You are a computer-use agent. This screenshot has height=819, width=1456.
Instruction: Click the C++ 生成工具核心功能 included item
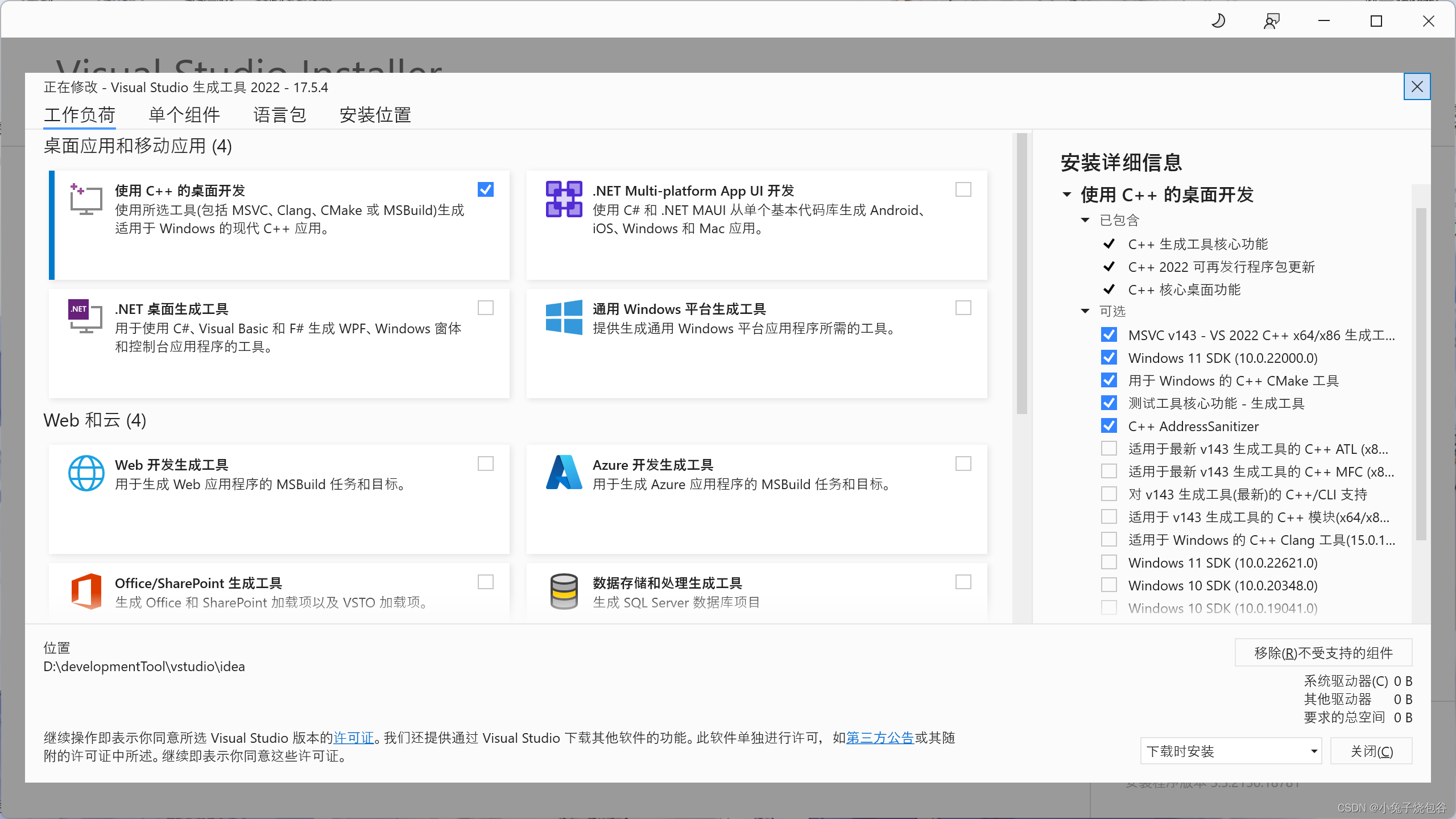click(x=1198, y=244)
